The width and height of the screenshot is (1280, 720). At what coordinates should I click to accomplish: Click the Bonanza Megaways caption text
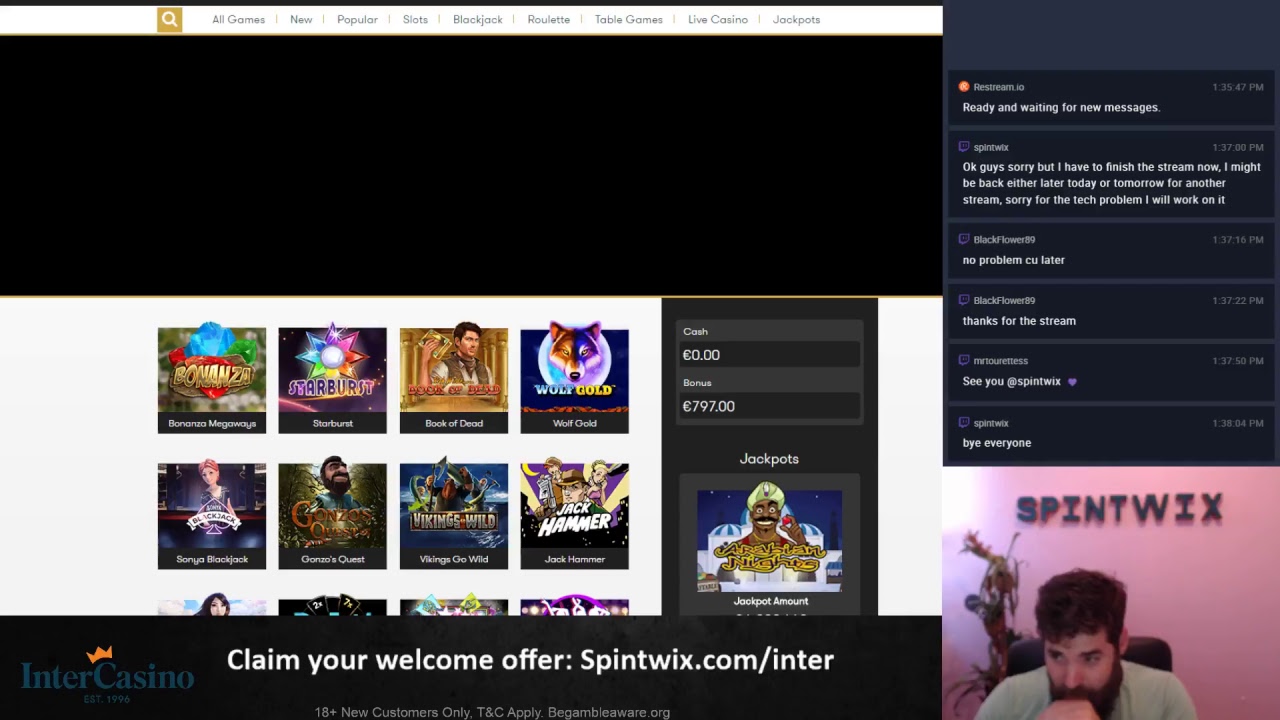[212, 423]
